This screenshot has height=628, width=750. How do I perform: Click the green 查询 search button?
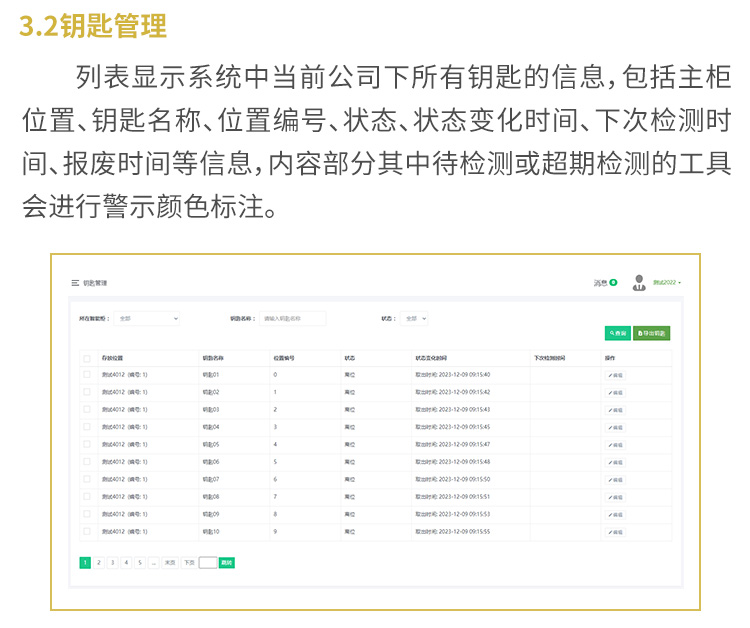pyautogui.click(x=617, y=333)
